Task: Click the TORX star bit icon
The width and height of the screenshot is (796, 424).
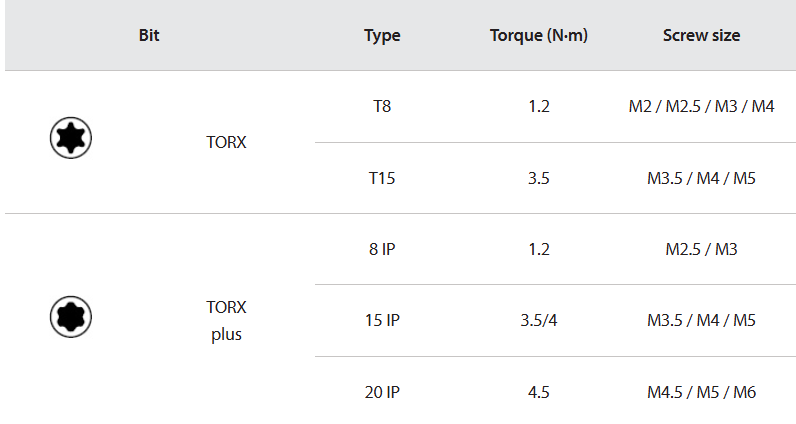Action: (x=71, y=138)
